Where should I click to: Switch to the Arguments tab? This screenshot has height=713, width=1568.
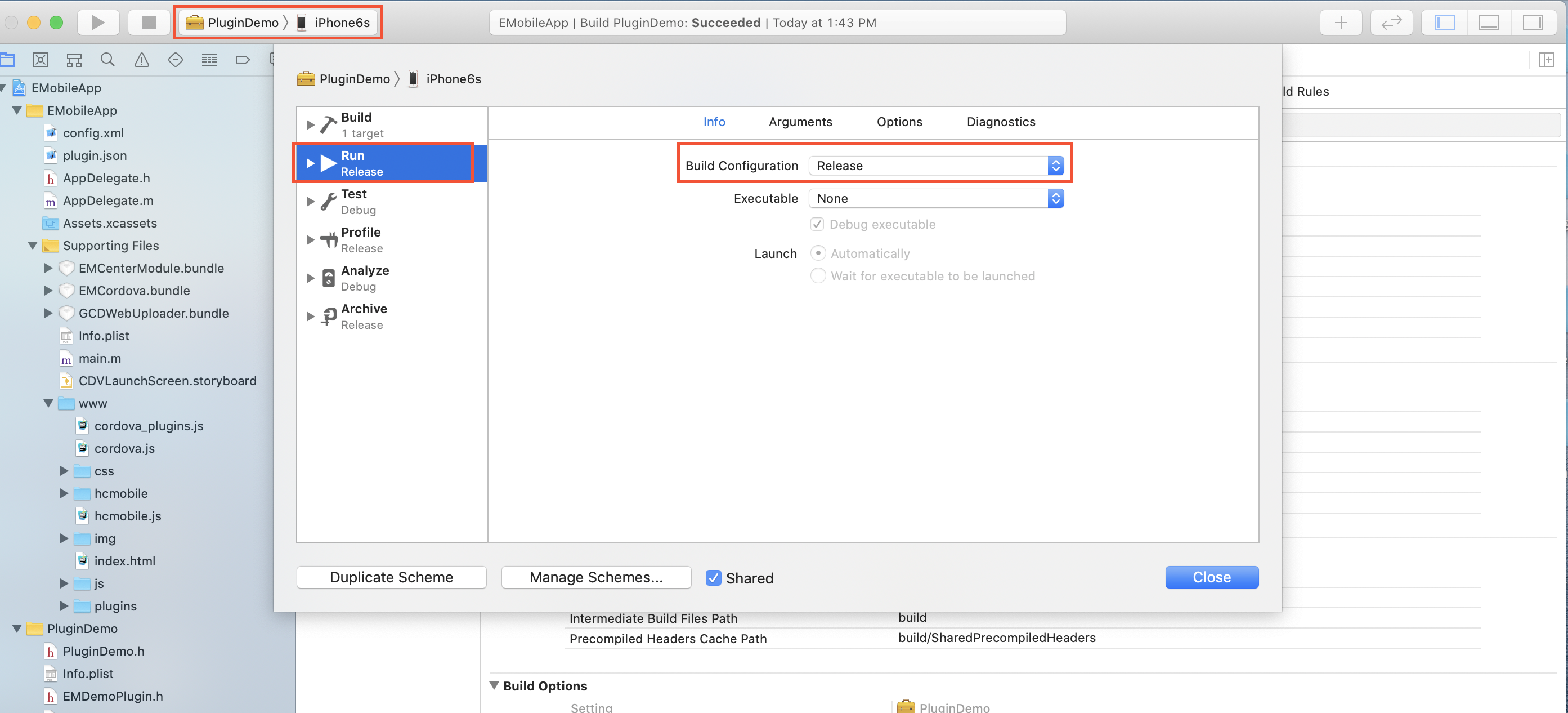click(x=800, y=122)
